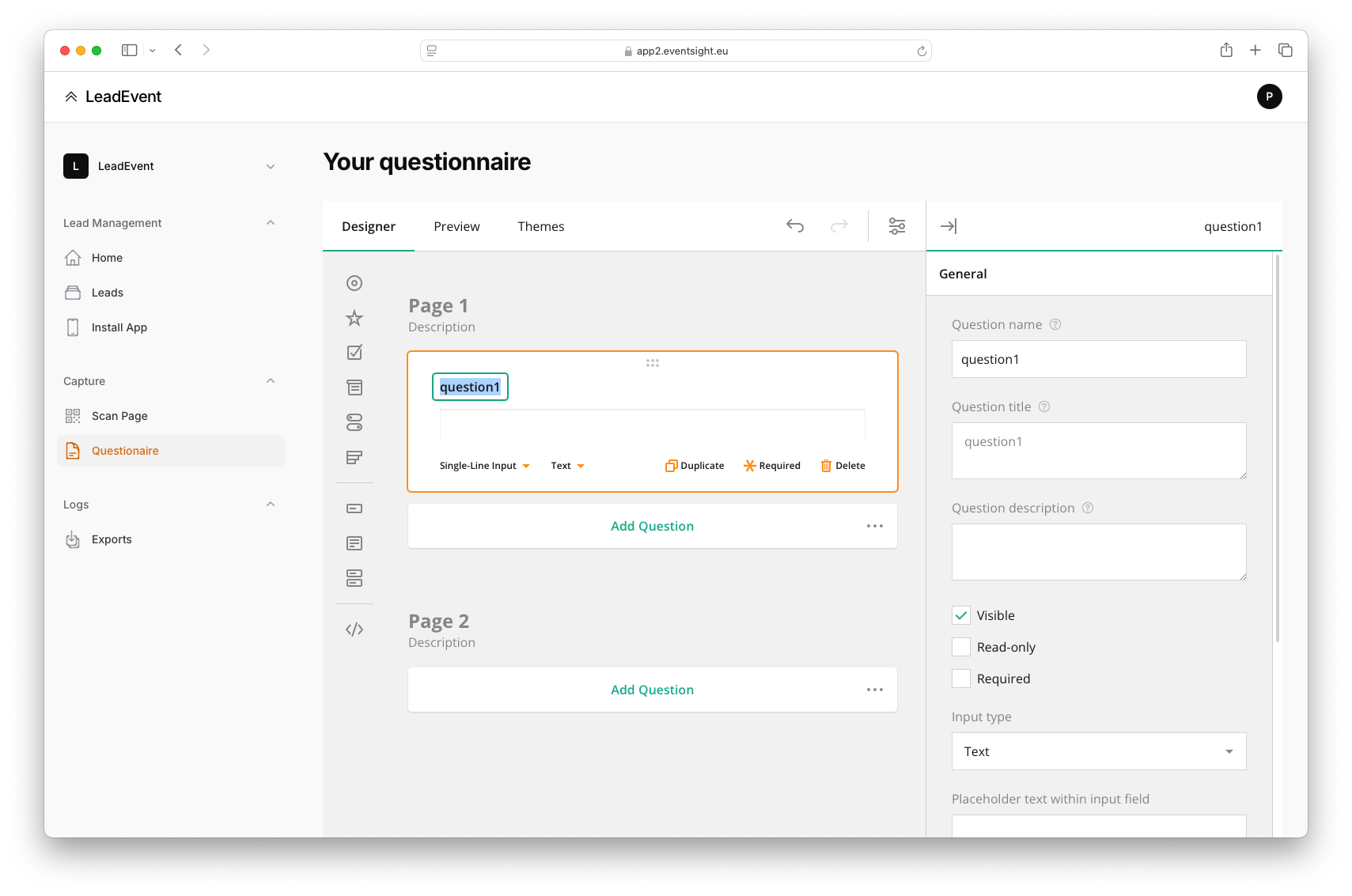
Task: Open the survey settings sliders icon
Action: [x=896, y=226]
